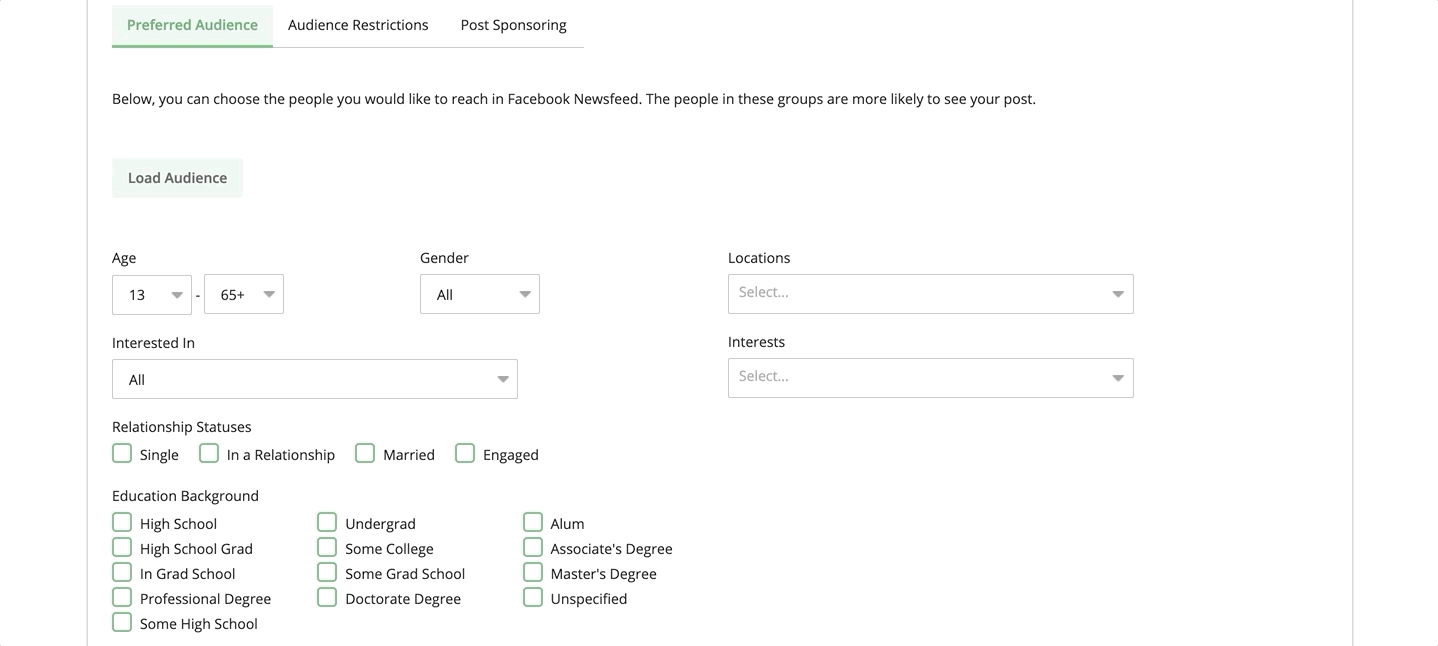The image size is (1438, 646).
Task: Check the Married relationship status
Action: click(365, 453)
